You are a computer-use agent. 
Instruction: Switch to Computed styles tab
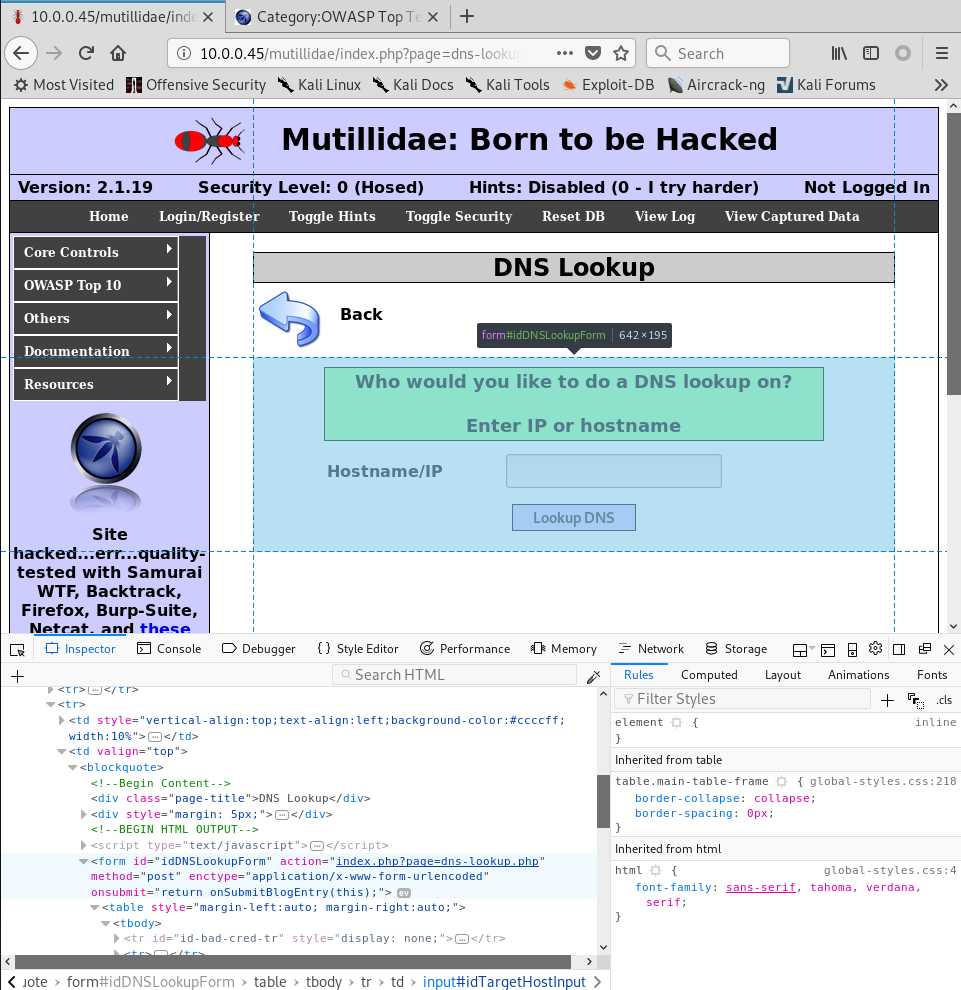point(709,674)
